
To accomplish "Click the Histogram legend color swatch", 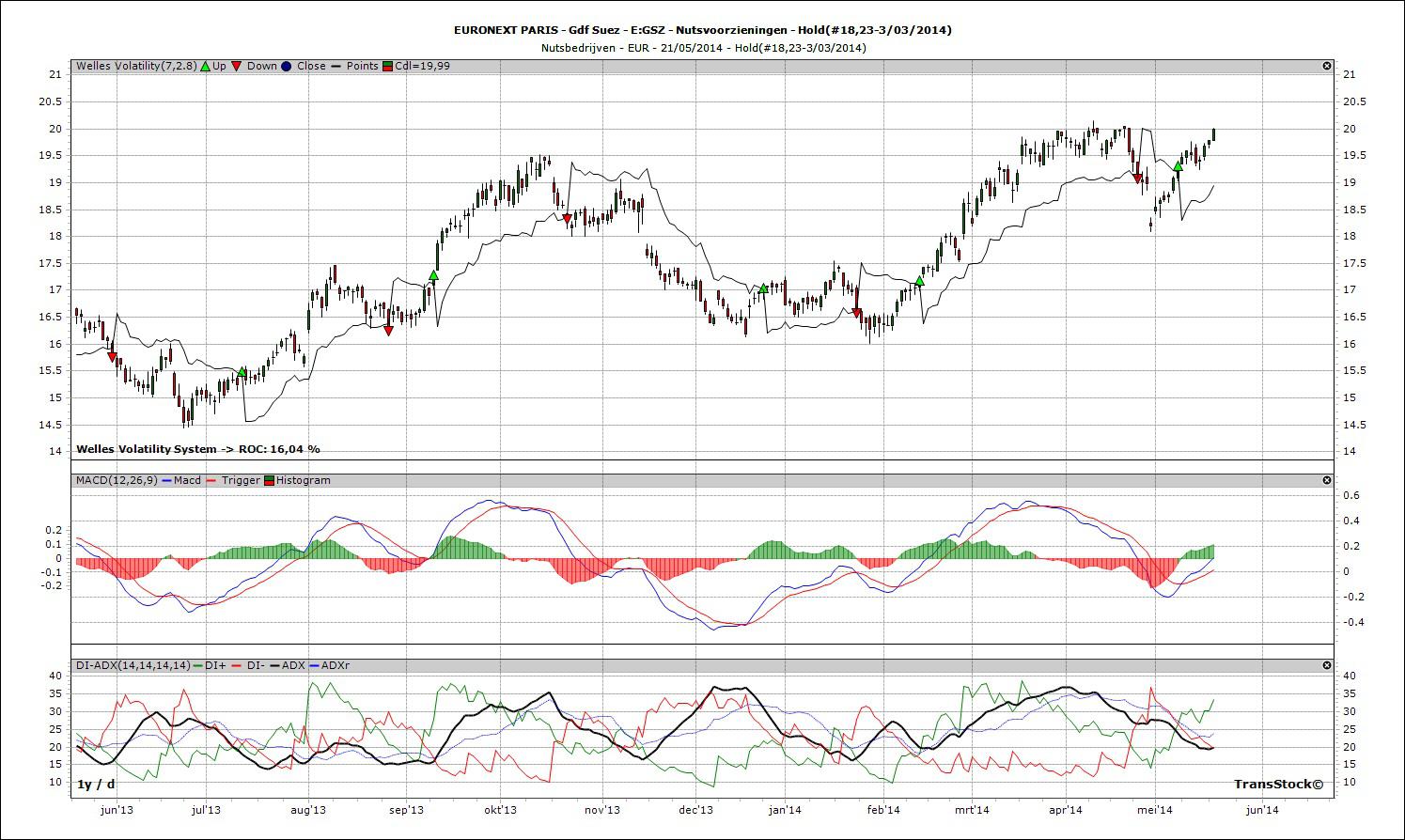I will tap(269, 480).
